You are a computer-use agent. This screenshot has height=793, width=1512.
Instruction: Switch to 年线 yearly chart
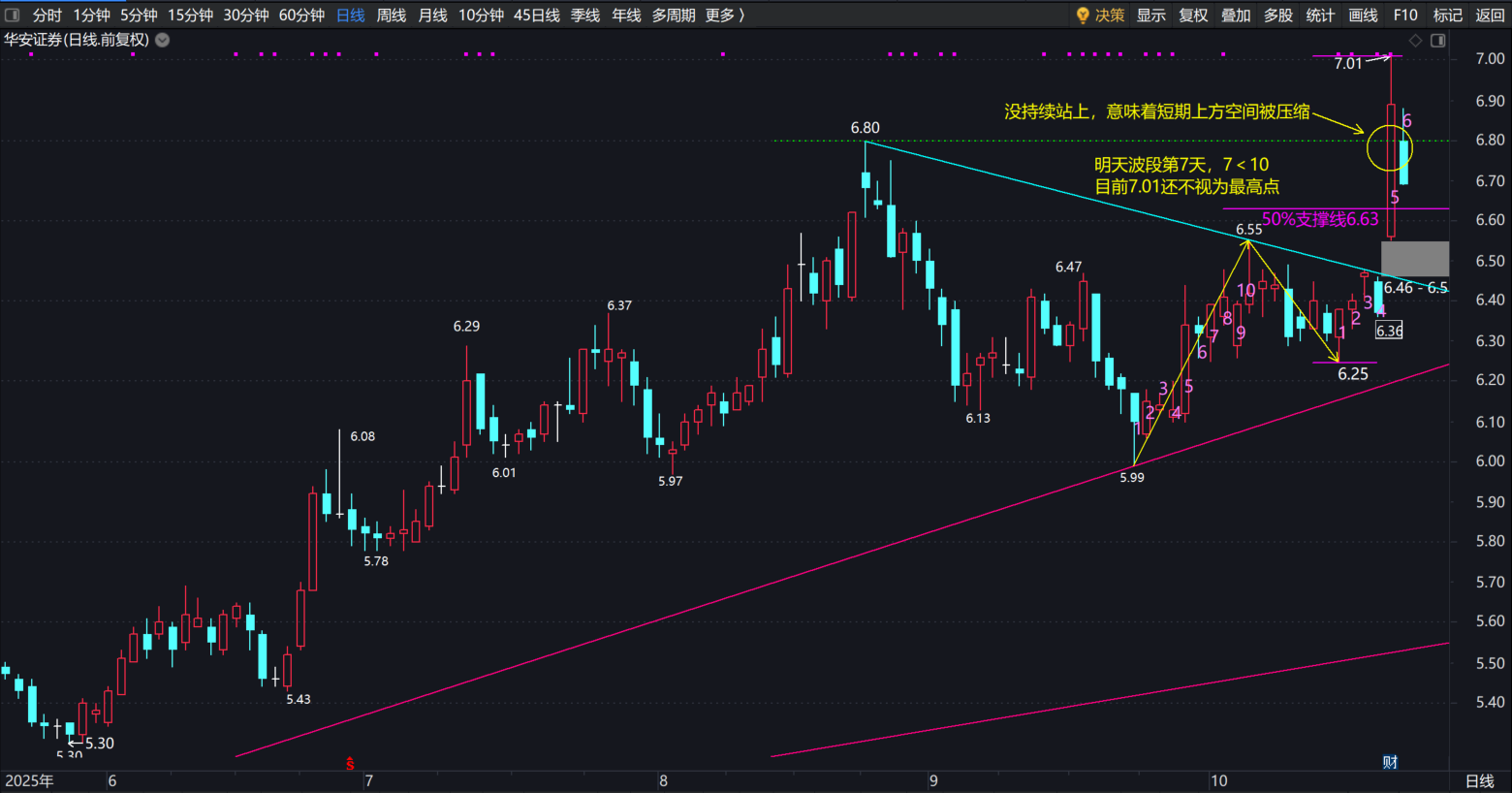pos(626,16)
